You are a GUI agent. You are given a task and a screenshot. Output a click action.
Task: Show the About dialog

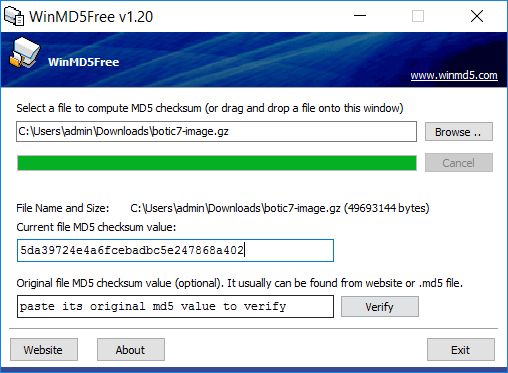click(x=131, y=350)
